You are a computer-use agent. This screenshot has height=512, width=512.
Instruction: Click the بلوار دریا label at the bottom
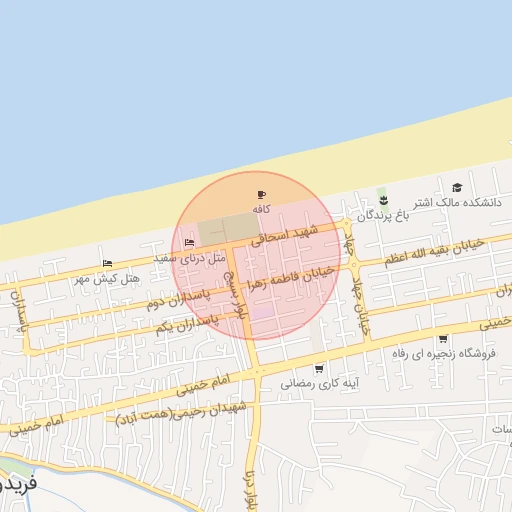coord(251,491)
